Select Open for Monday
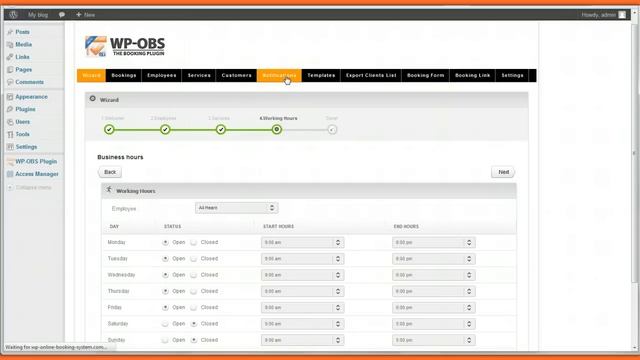This screenshot has width=640, height=360. [x=165, y=242]
